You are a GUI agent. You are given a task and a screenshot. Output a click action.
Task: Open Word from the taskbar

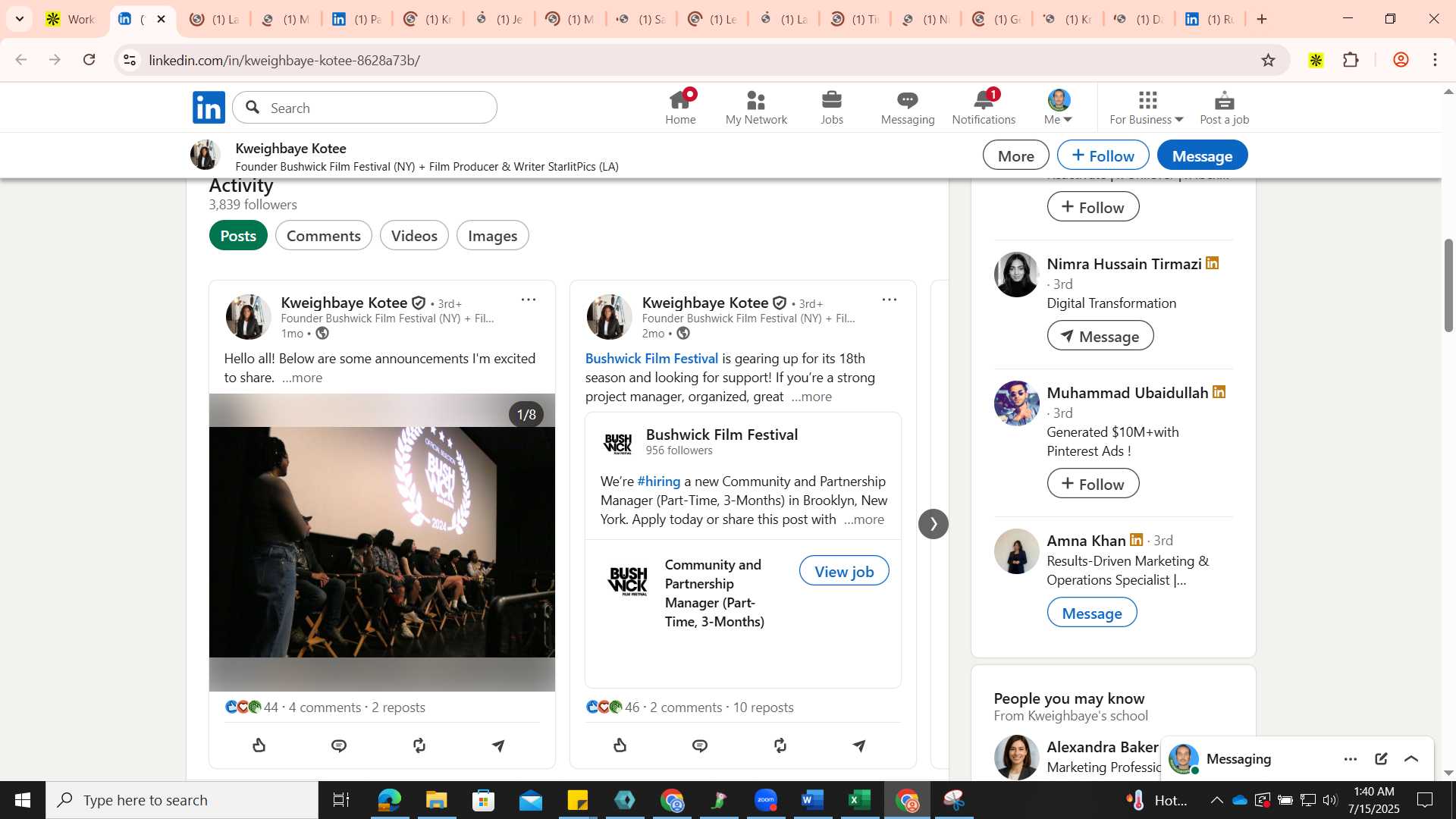(812, 800)
